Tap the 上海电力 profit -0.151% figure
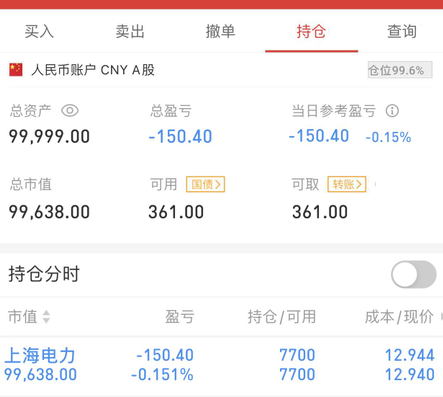 [x=162, y=375]
